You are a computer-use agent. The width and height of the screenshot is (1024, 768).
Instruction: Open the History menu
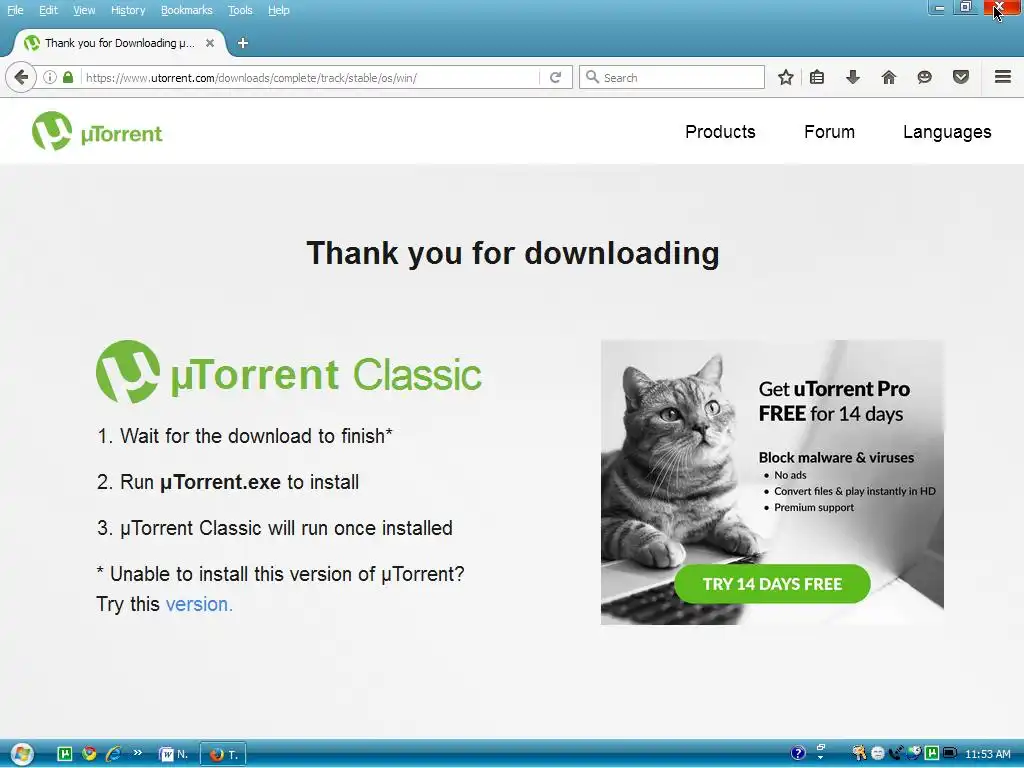pos(128,10)
